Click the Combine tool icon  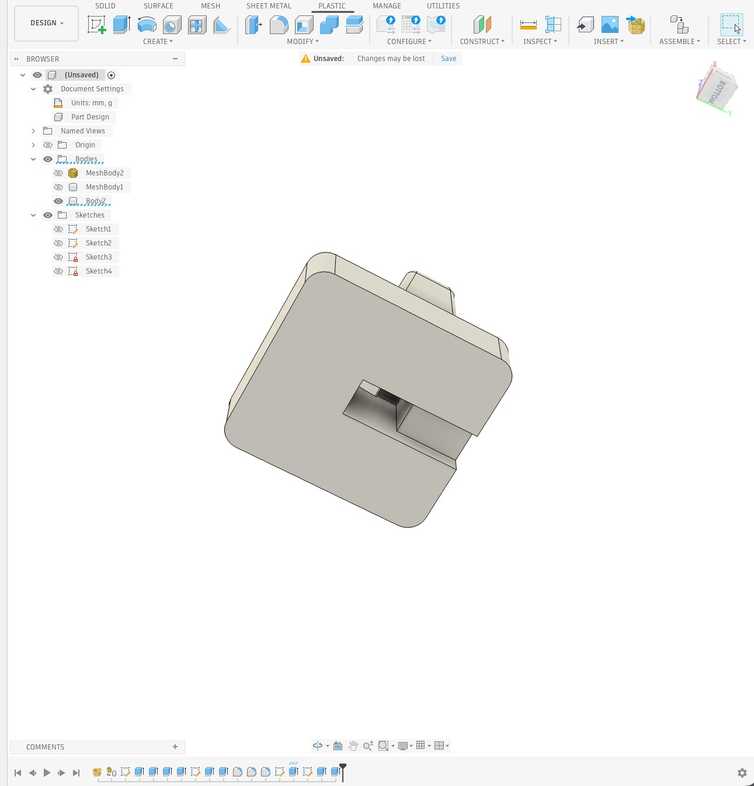(x=329, y=25)
